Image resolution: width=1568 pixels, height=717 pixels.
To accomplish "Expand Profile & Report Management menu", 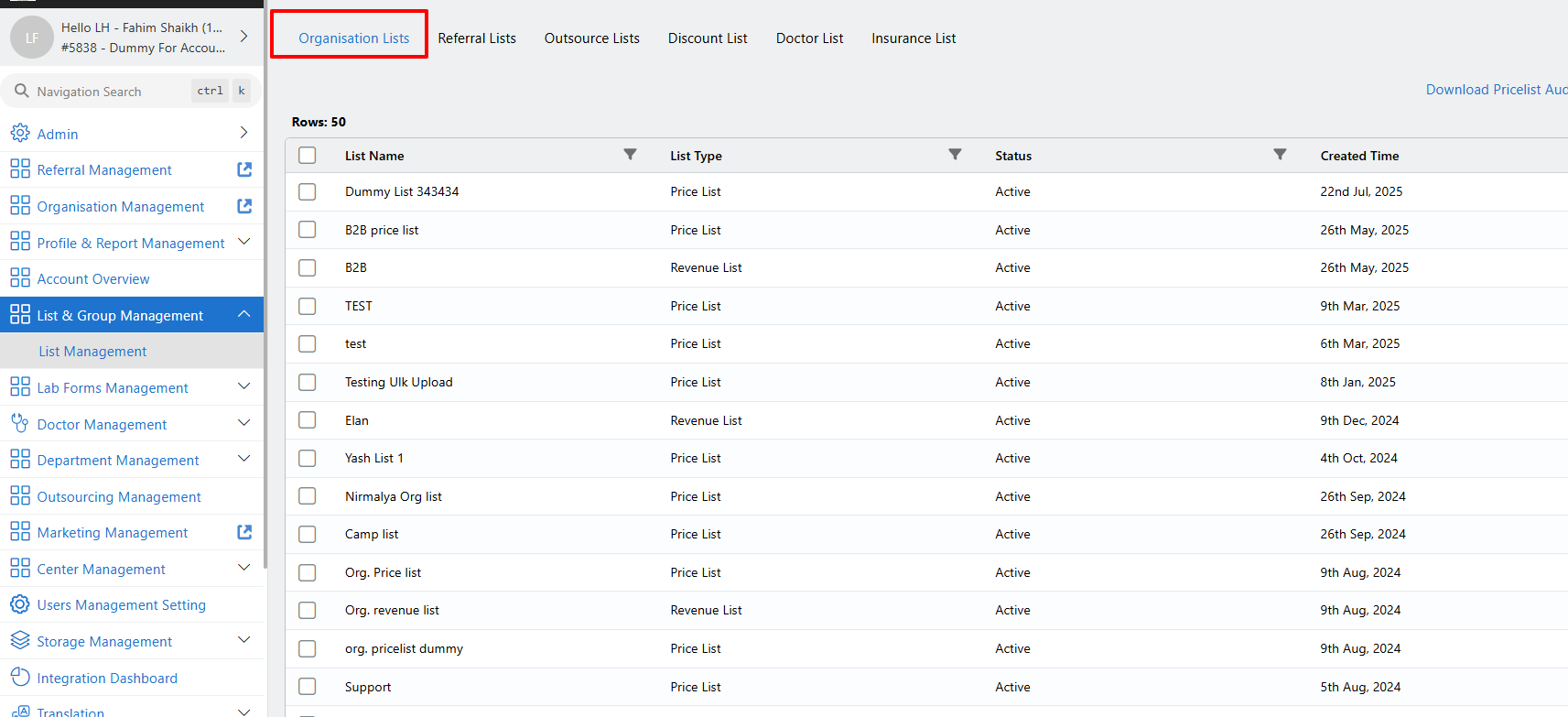I will point(243,242).
